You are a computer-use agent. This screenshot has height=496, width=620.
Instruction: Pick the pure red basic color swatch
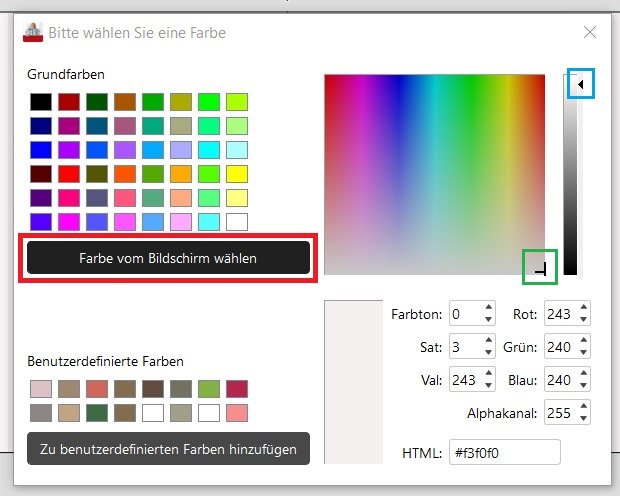(x=69, y=174)
